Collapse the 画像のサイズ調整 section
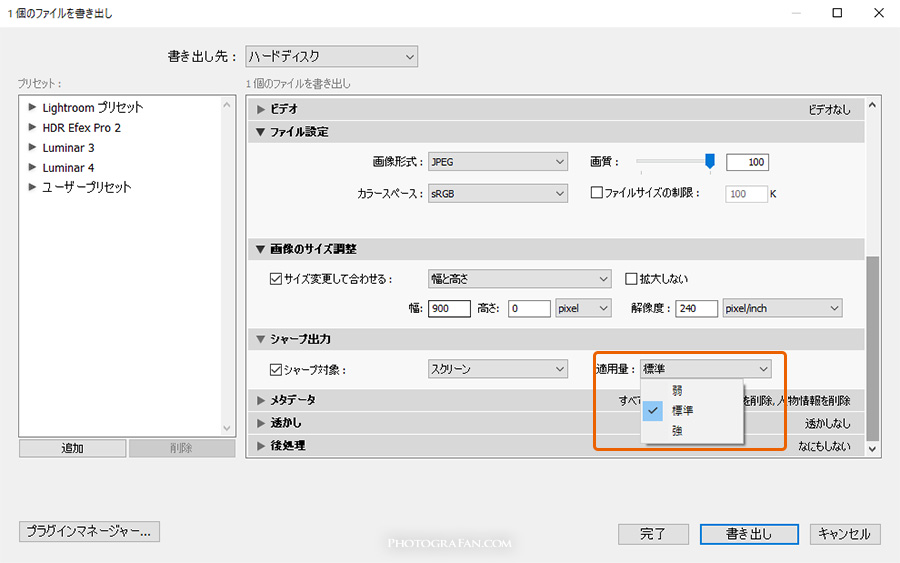Viewport: 900px width, 563px height. (261, 249)
